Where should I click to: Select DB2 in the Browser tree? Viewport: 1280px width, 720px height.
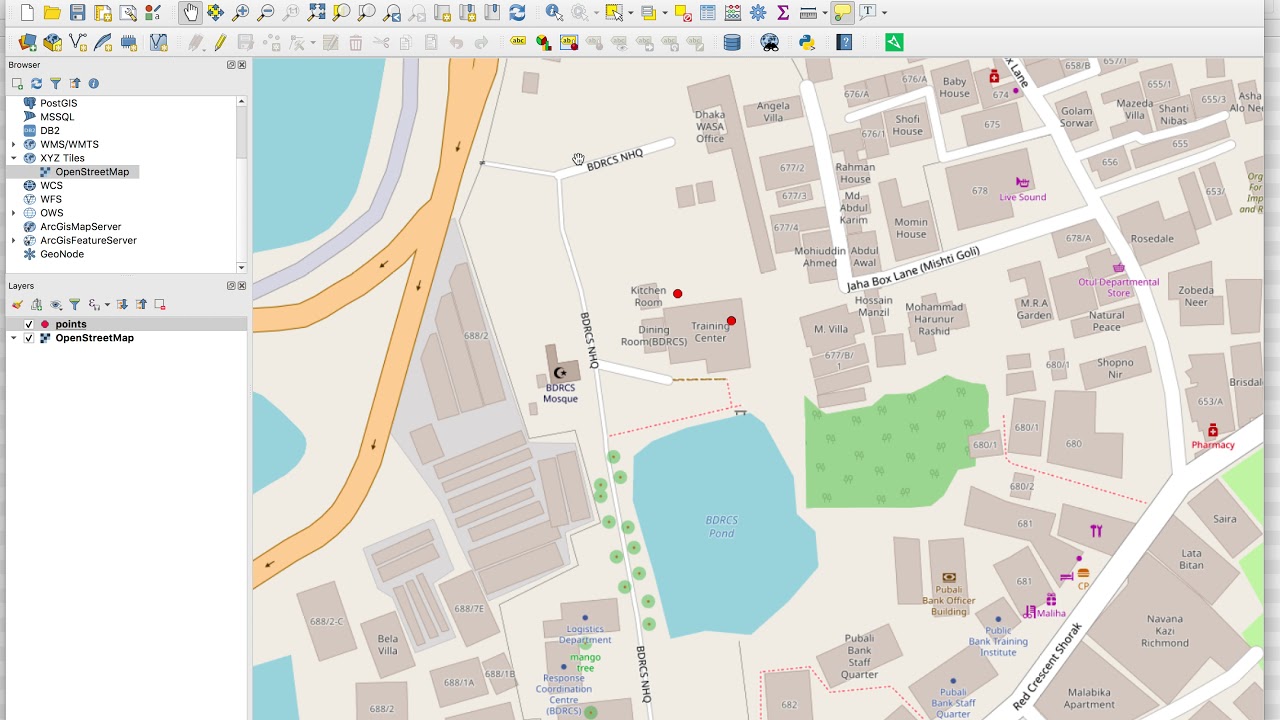click(49, 131)
